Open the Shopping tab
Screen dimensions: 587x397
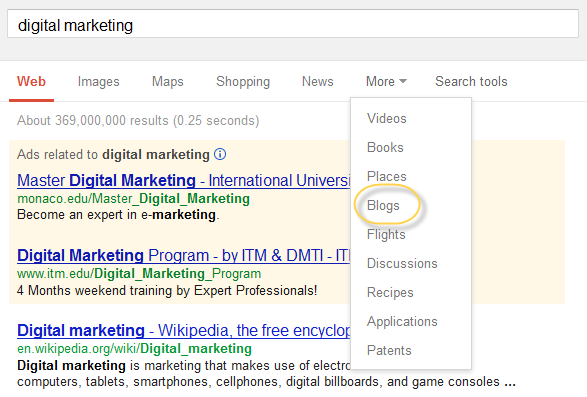[x=243, y=81]
